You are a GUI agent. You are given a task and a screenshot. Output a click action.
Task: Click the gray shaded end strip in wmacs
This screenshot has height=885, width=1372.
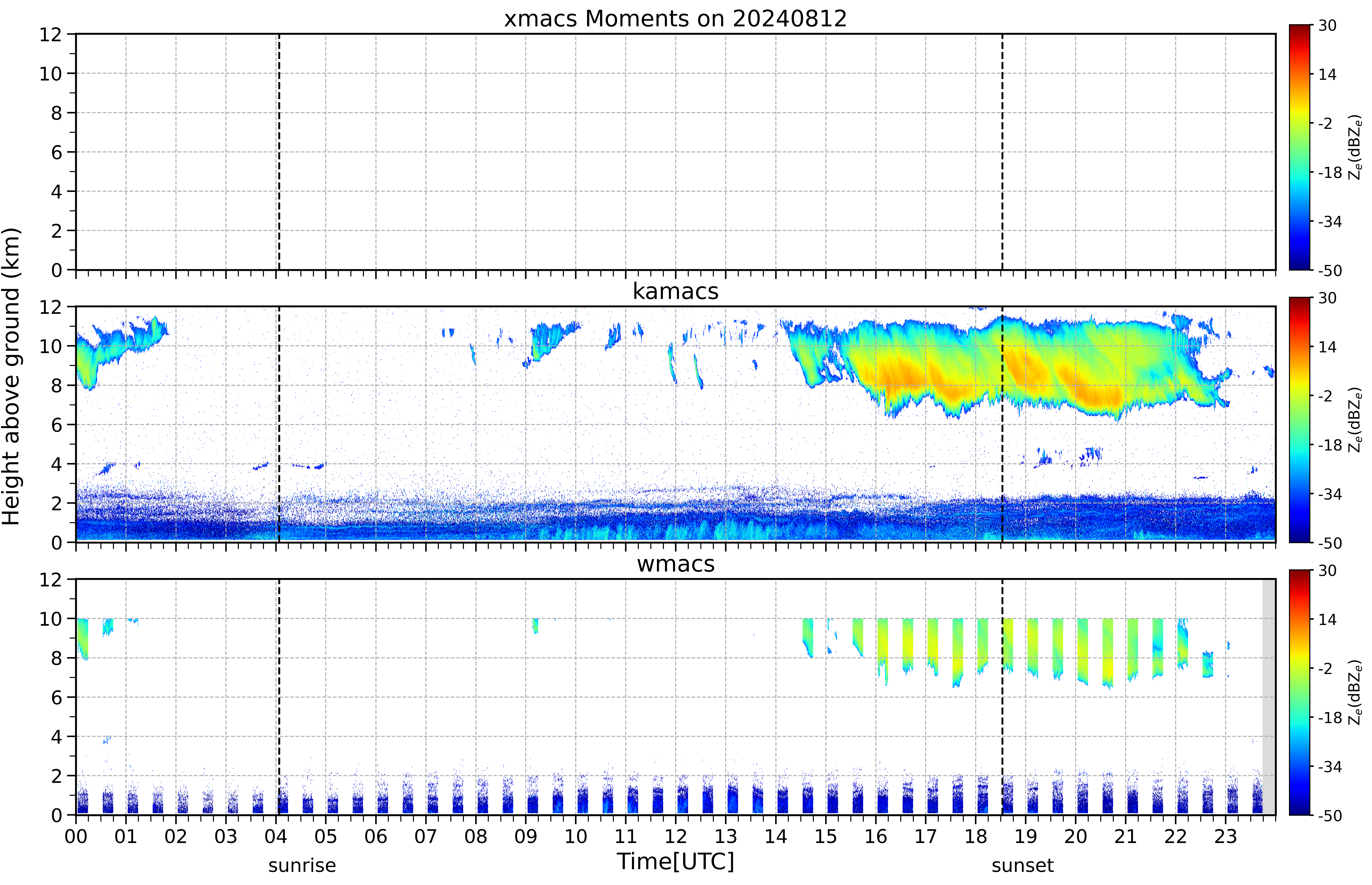1269,697
